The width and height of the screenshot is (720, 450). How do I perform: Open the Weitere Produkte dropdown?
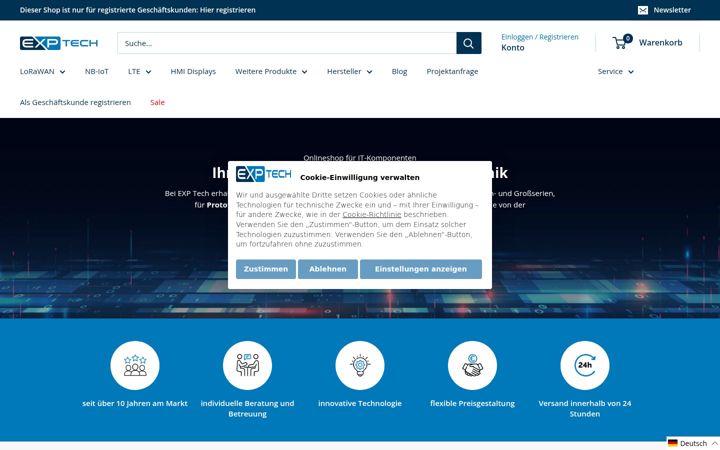(x=271, y=72)
